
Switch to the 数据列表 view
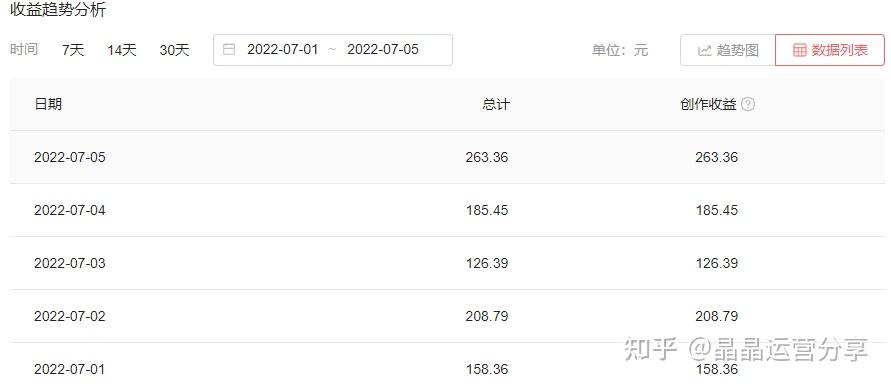point(830,50)
